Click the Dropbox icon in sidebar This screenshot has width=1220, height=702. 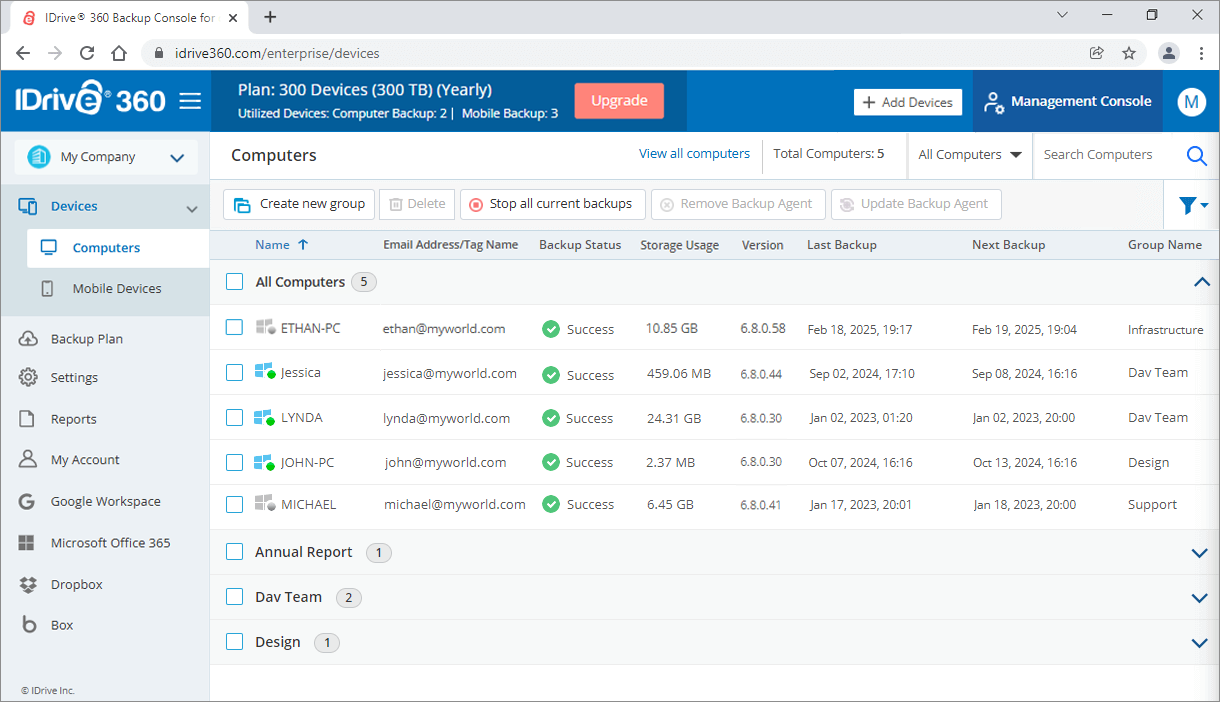click(x=29, y=584)
